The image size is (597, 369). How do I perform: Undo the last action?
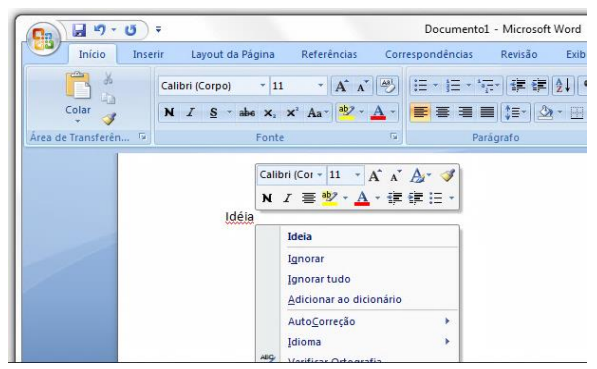pos(100,29)
